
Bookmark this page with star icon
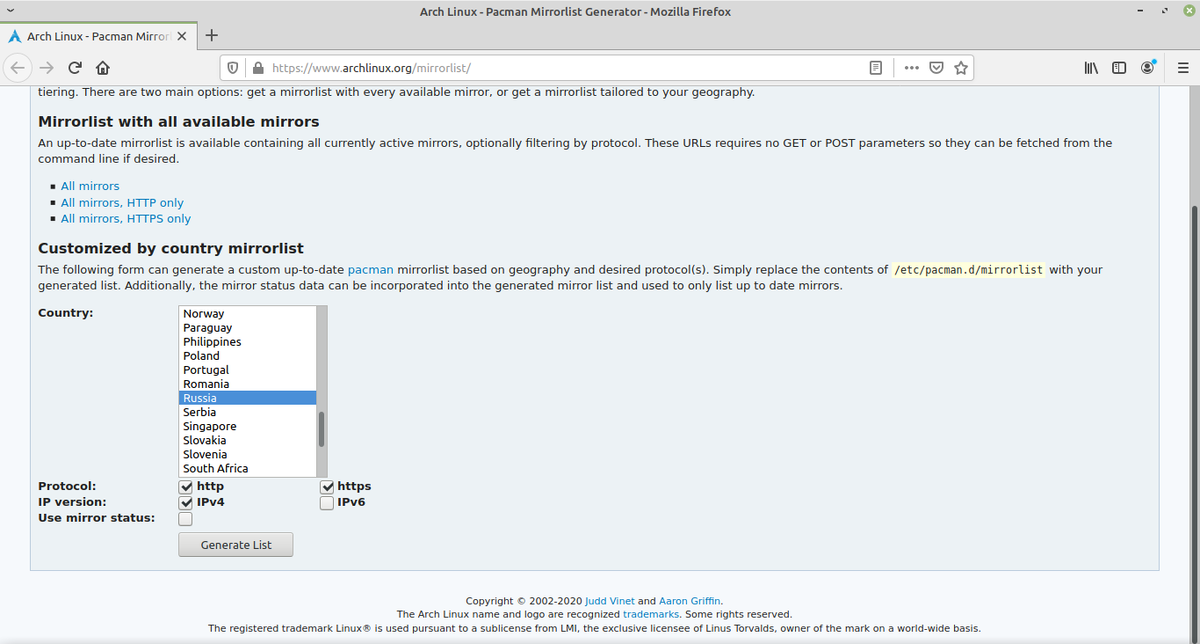(x=961, y=69)
